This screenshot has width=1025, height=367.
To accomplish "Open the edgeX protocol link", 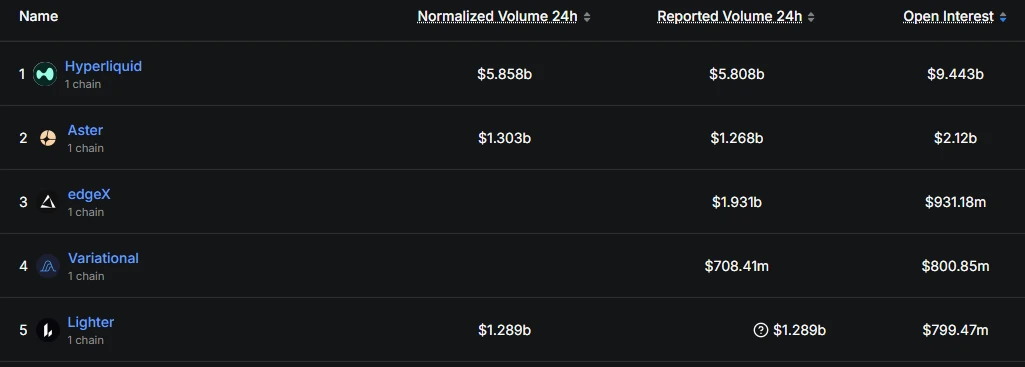I will pos(89,194).
